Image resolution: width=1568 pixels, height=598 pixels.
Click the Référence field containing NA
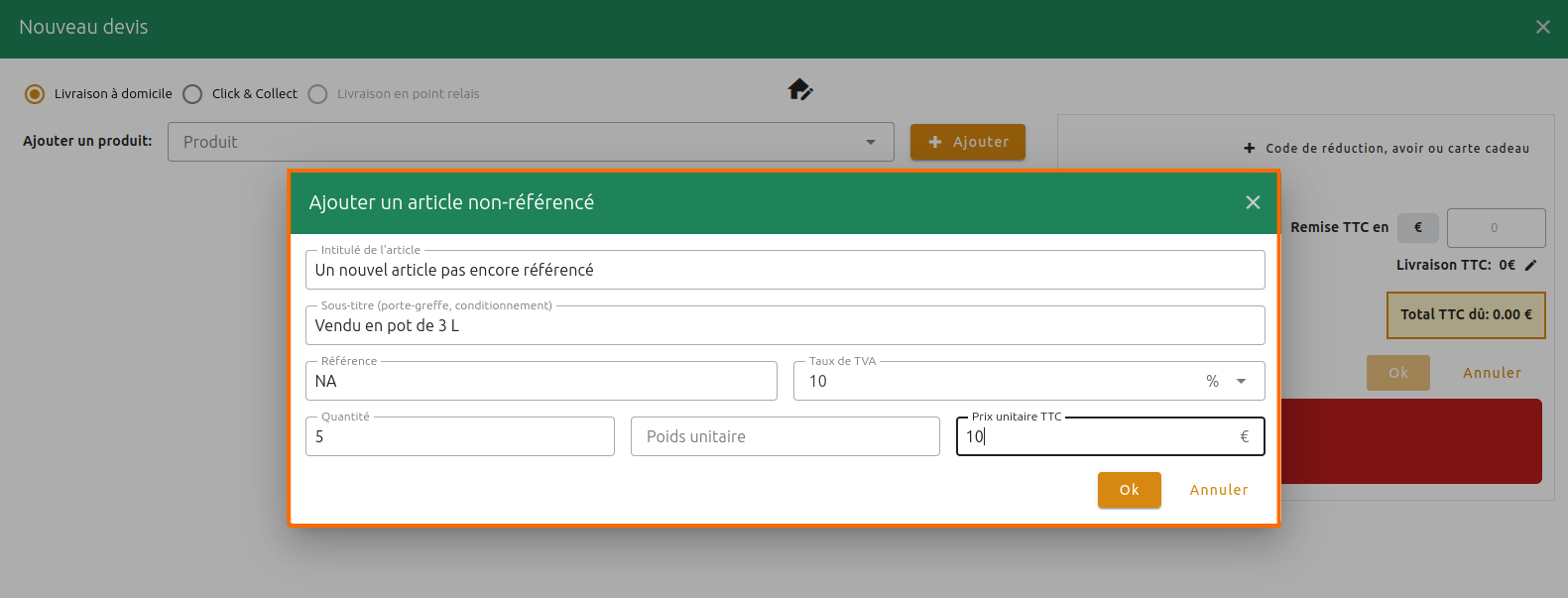pyautogui.click(x=542, y=381)
